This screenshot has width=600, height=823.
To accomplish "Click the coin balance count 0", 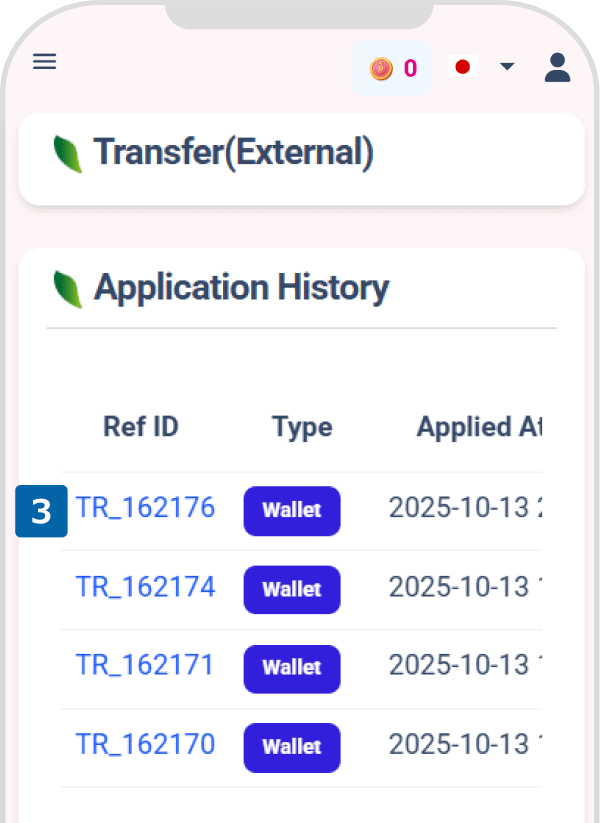I will [x=410, y=69].
